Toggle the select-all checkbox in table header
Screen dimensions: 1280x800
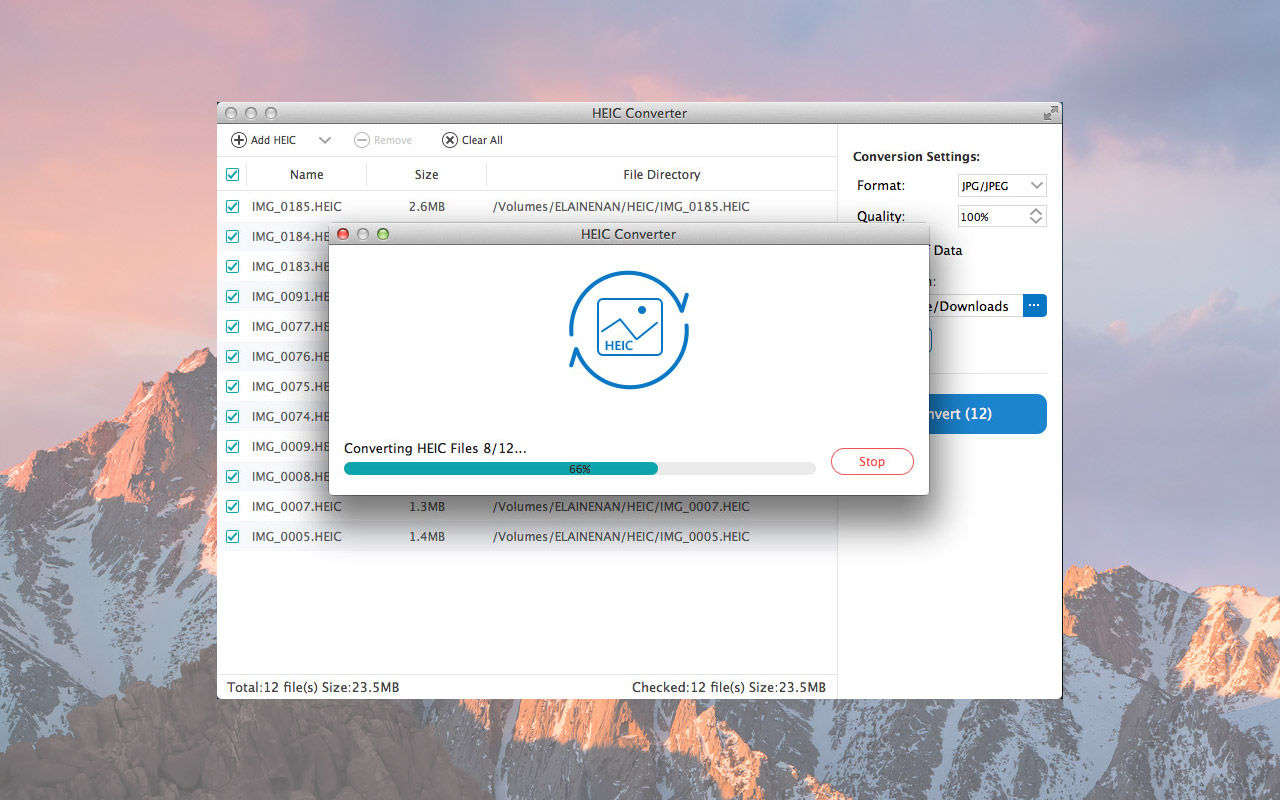(233, 174)
